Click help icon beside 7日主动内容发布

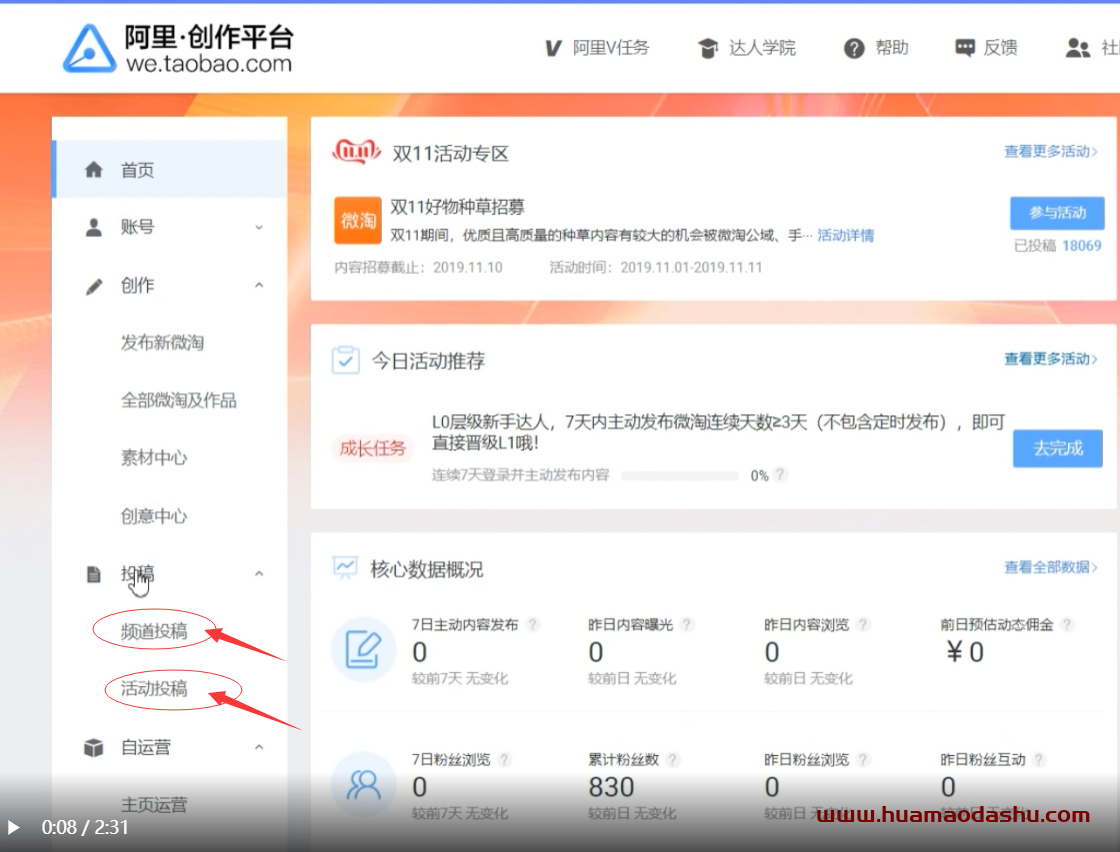(533, 625)
